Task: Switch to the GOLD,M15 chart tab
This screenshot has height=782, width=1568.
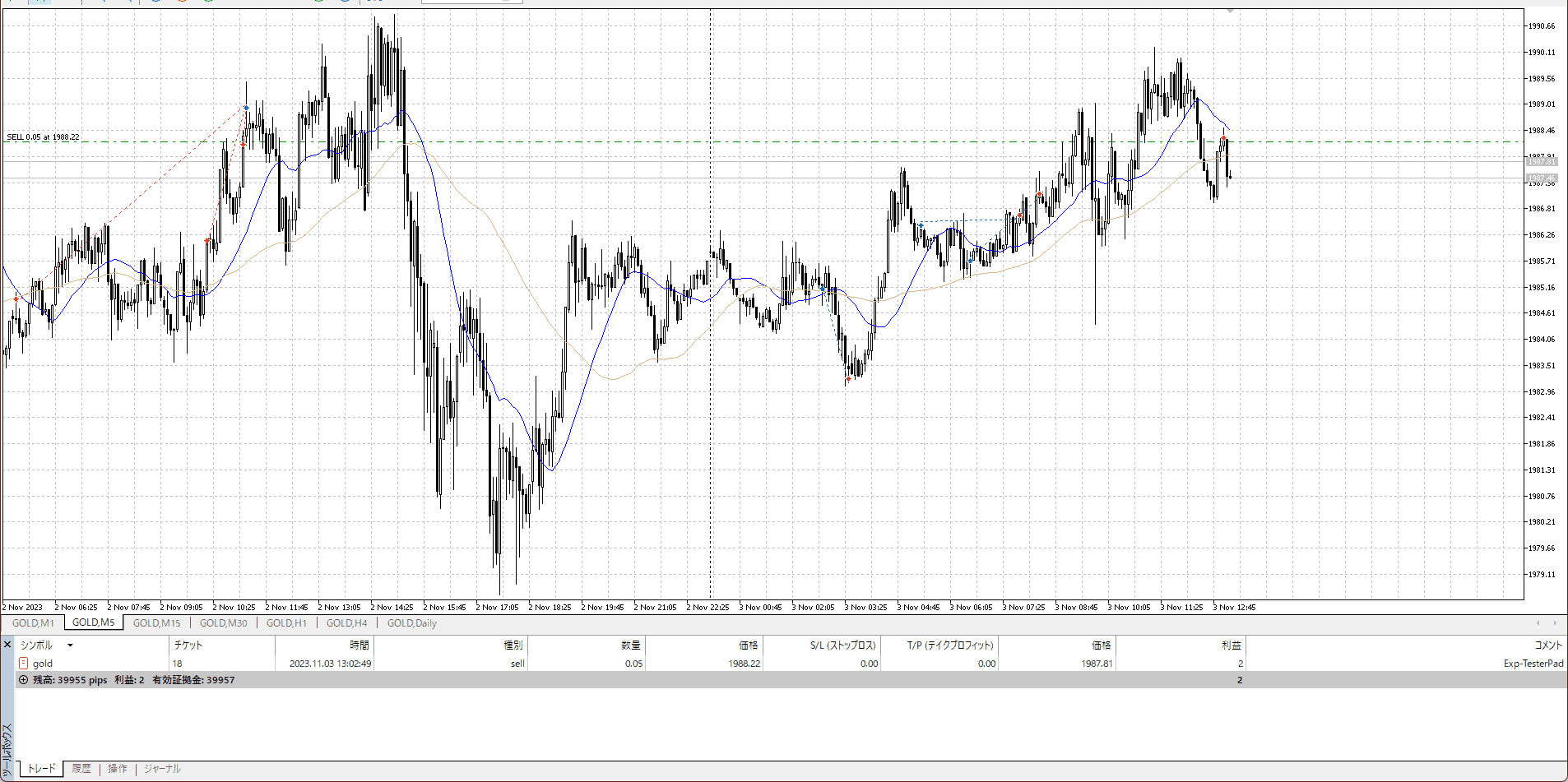Action: coord(156,623)
